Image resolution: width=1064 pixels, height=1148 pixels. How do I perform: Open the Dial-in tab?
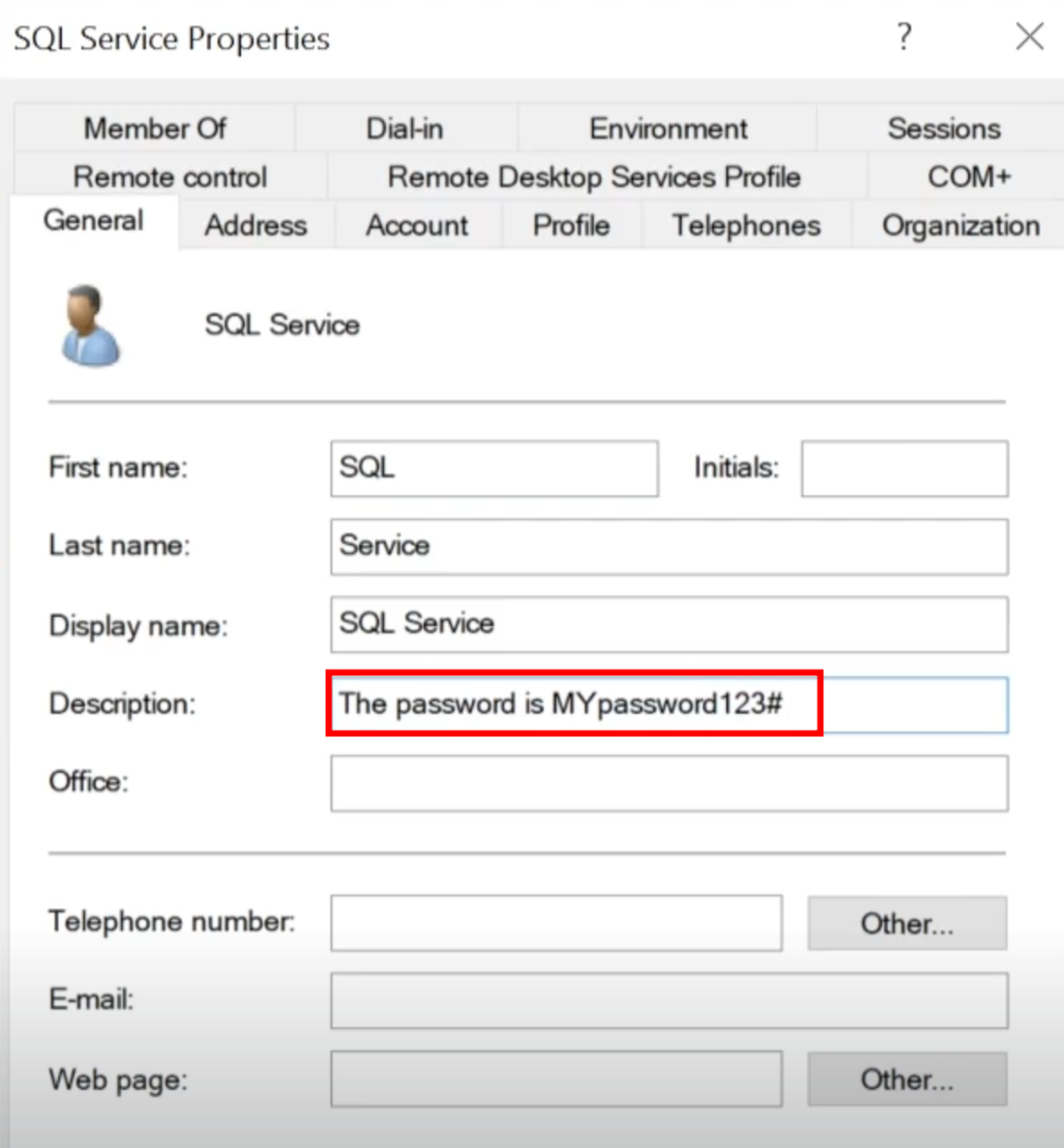pos(404,129)
